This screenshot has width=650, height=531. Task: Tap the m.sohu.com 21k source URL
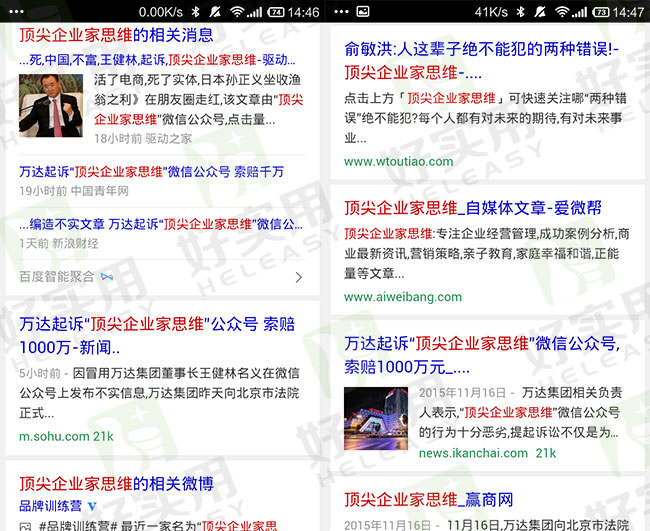66,436
